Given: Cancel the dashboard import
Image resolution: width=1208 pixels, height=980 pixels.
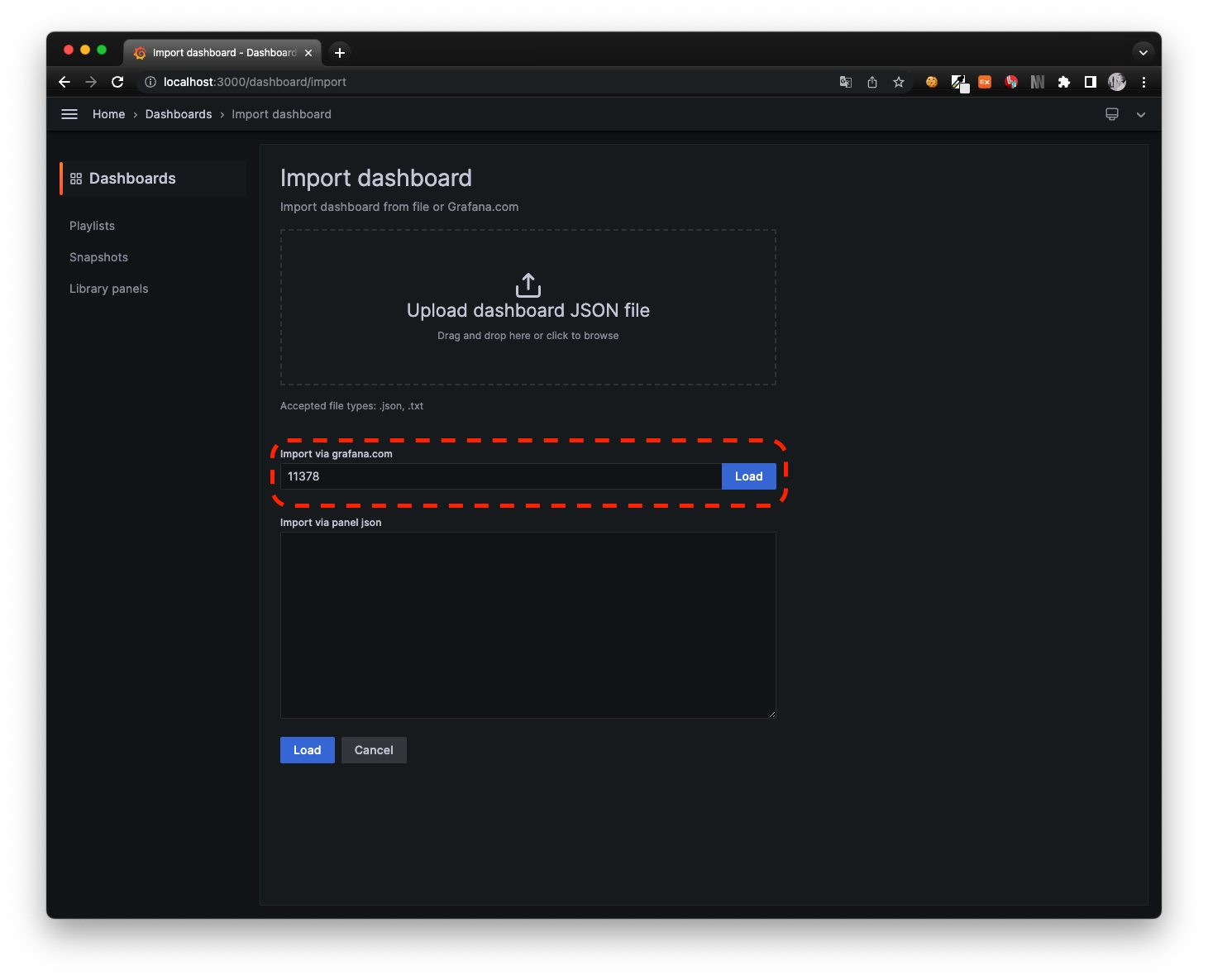Looking at the screenshot, I should [x=374, y=750].
